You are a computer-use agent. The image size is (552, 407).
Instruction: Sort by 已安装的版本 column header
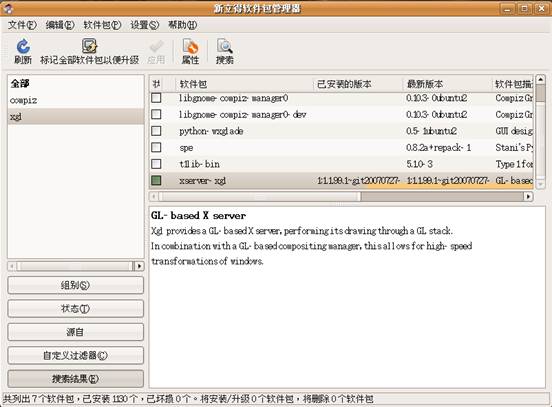(357, 84)
